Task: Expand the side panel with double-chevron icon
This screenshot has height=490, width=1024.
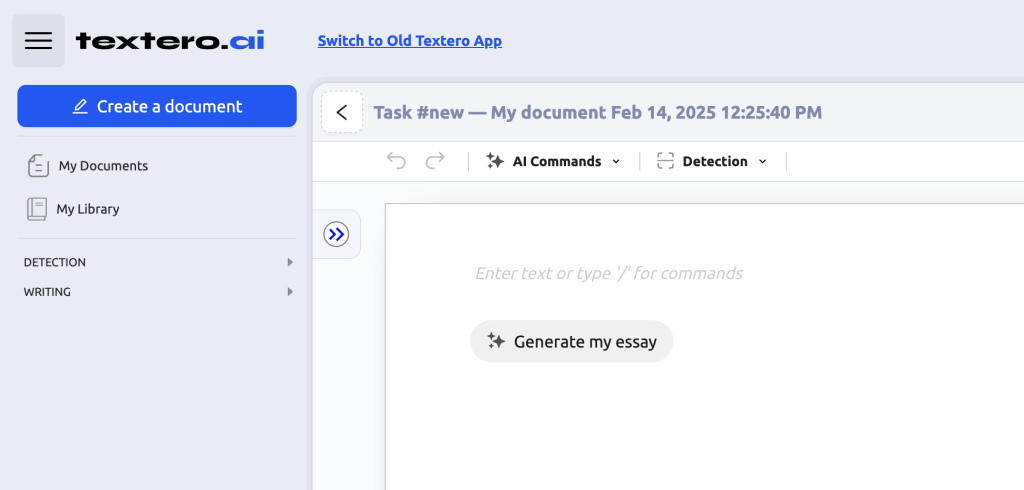Action: click(336, 234)
